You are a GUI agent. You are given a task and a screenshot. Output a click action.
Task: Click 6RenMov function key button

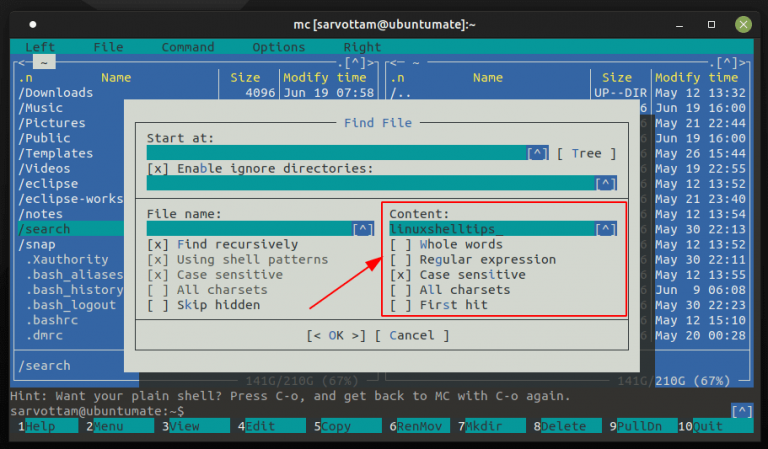point(419,426)
